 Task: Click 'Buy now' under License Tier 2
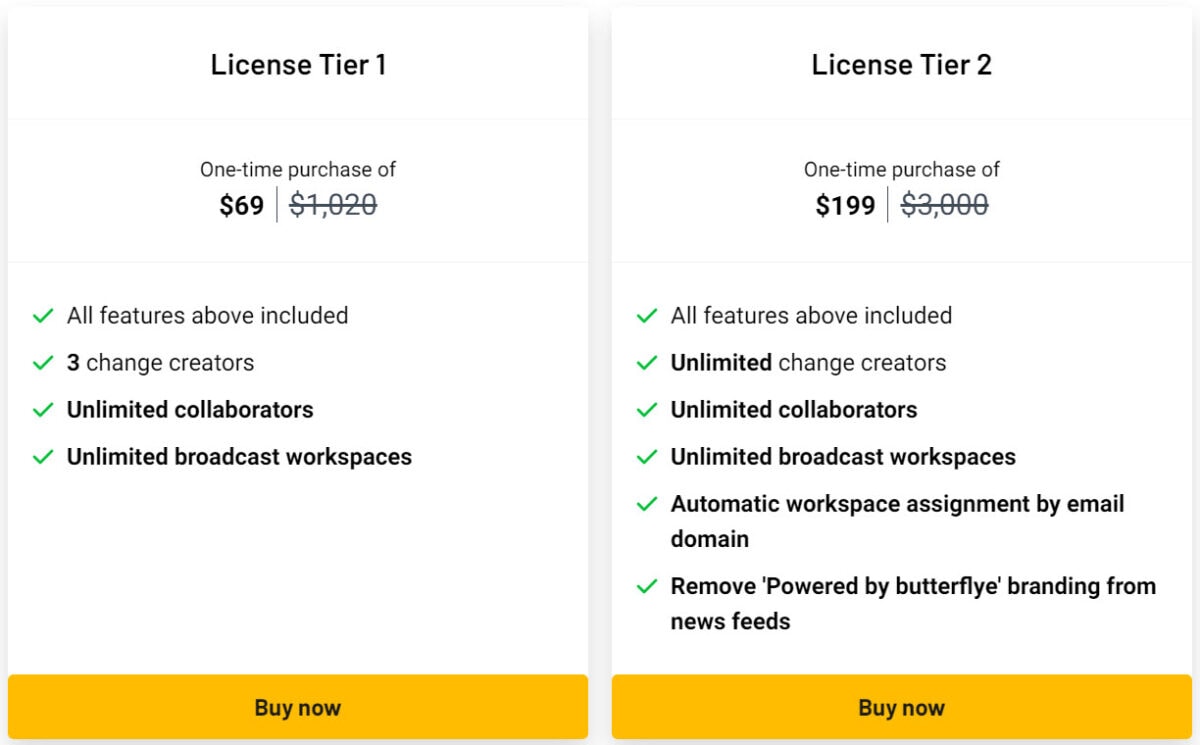coord(901,707)
